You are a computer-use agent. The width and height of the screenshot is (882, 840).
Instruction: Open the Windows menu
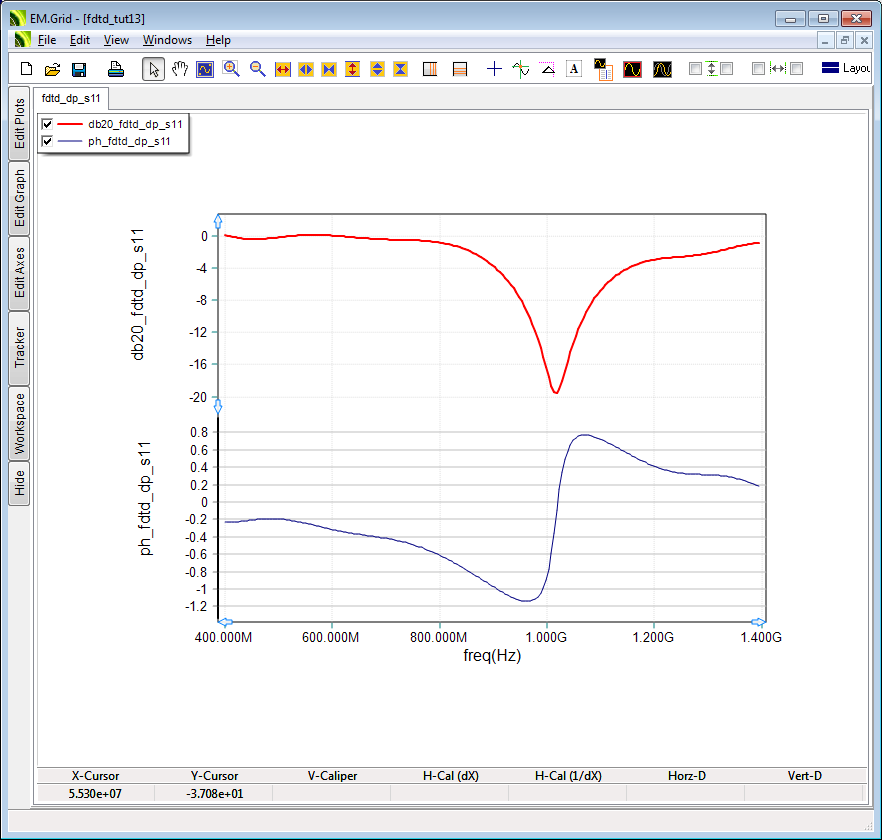coord(167,40)
